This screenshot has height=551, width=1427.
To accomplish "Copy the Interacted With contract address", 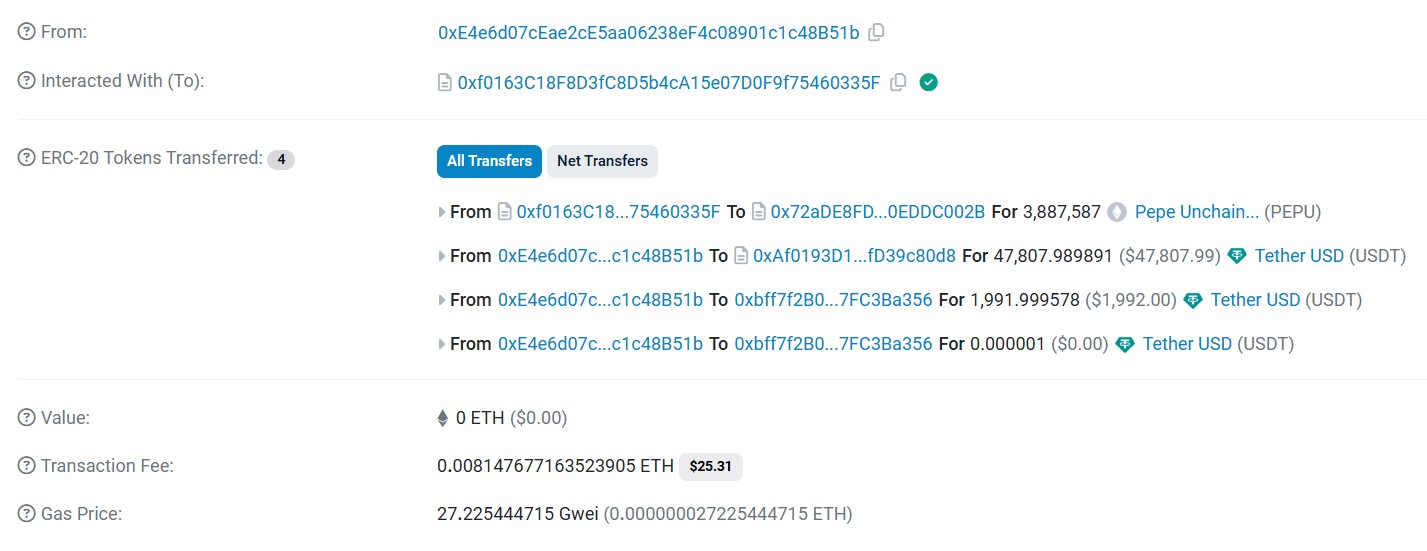I will (x=898, y=82).
